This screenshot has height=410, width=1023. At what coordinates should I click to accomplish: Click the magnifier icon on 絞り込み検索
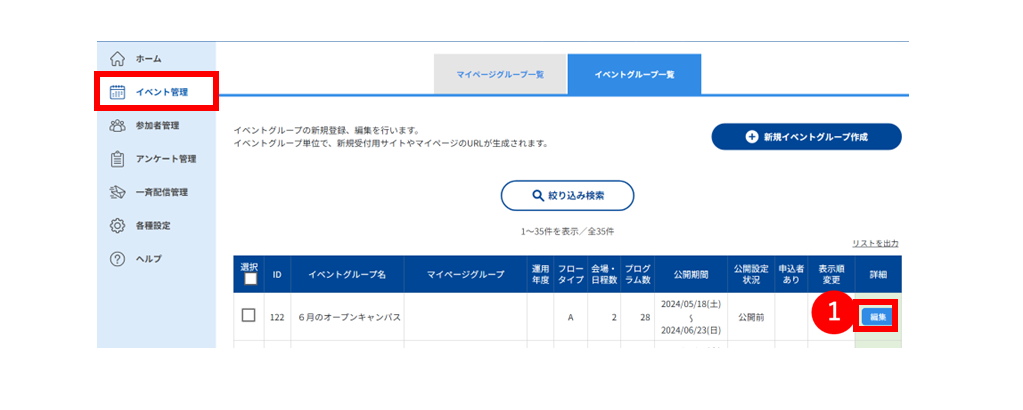click(538, 195)
